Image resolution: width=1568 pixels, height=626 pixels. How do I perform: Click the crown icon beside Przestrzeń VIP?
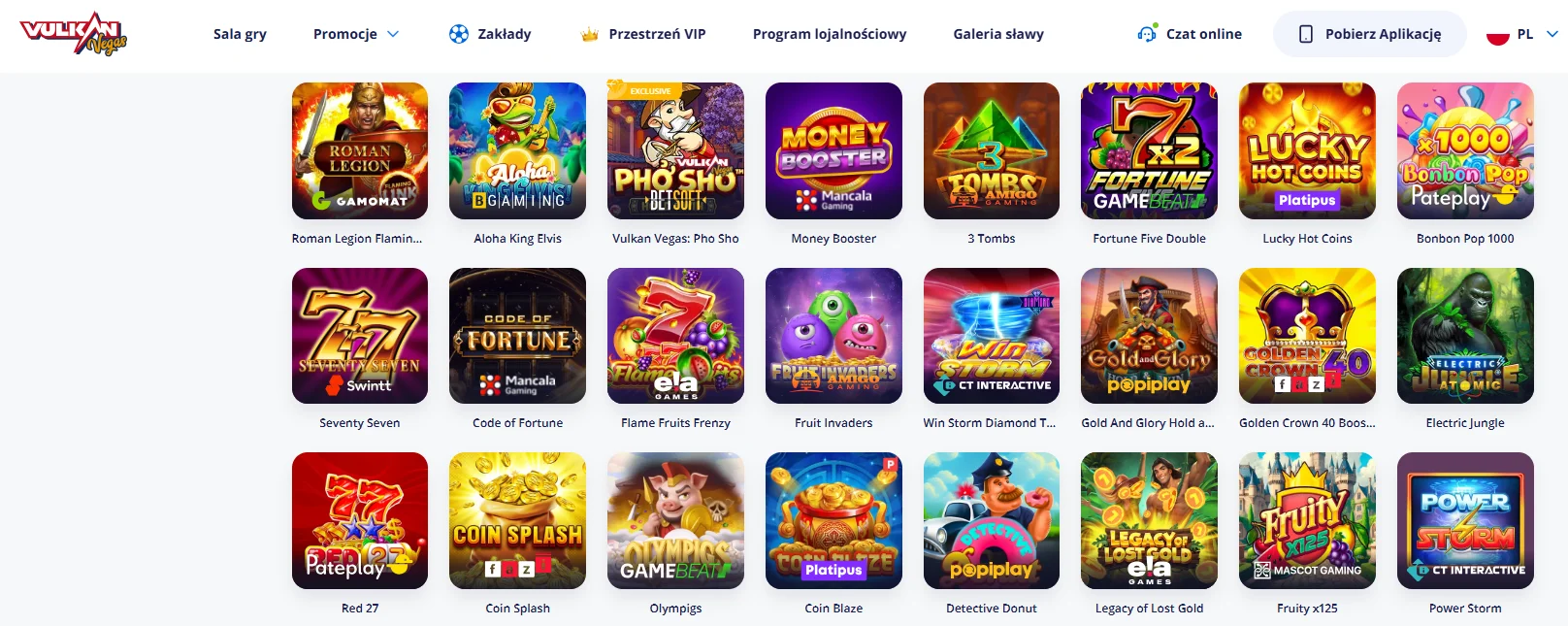pos(589,35)
